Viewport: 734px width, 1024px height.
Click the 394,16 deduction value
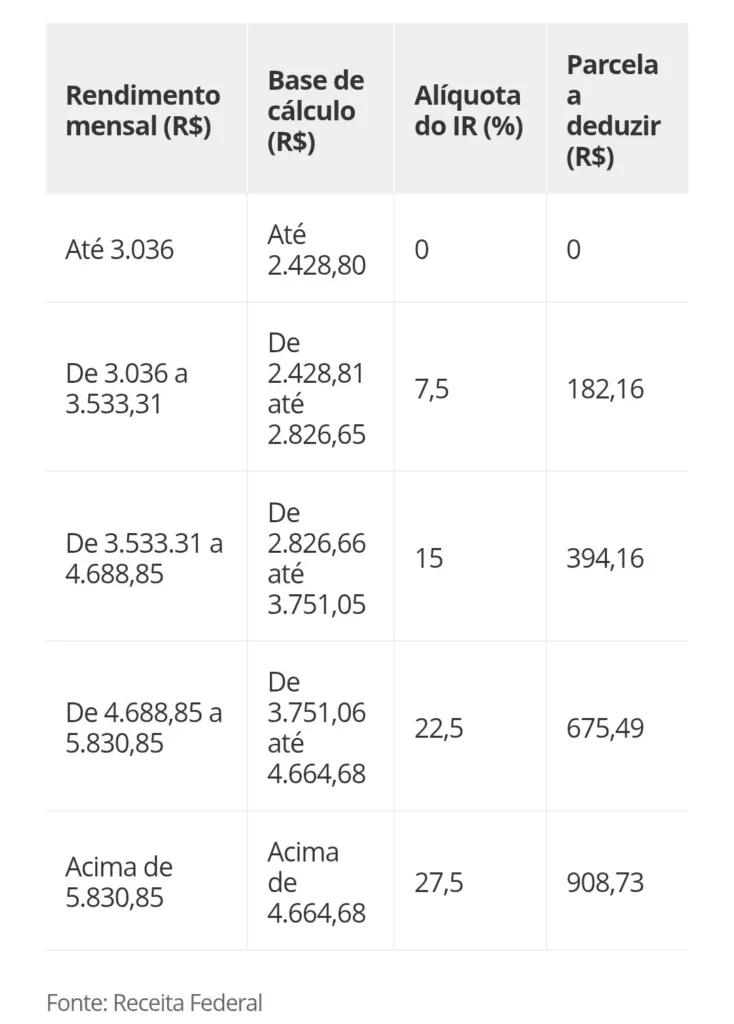[605, 558]
